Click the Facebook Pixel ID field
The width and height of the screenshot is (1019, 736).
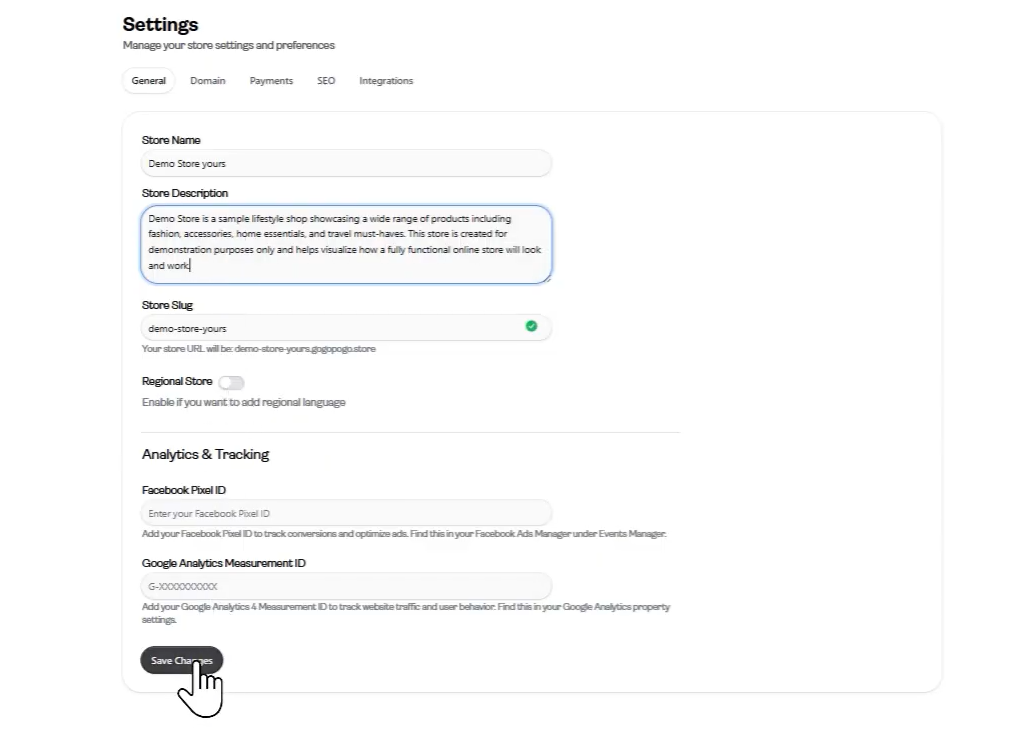point(346,513)
